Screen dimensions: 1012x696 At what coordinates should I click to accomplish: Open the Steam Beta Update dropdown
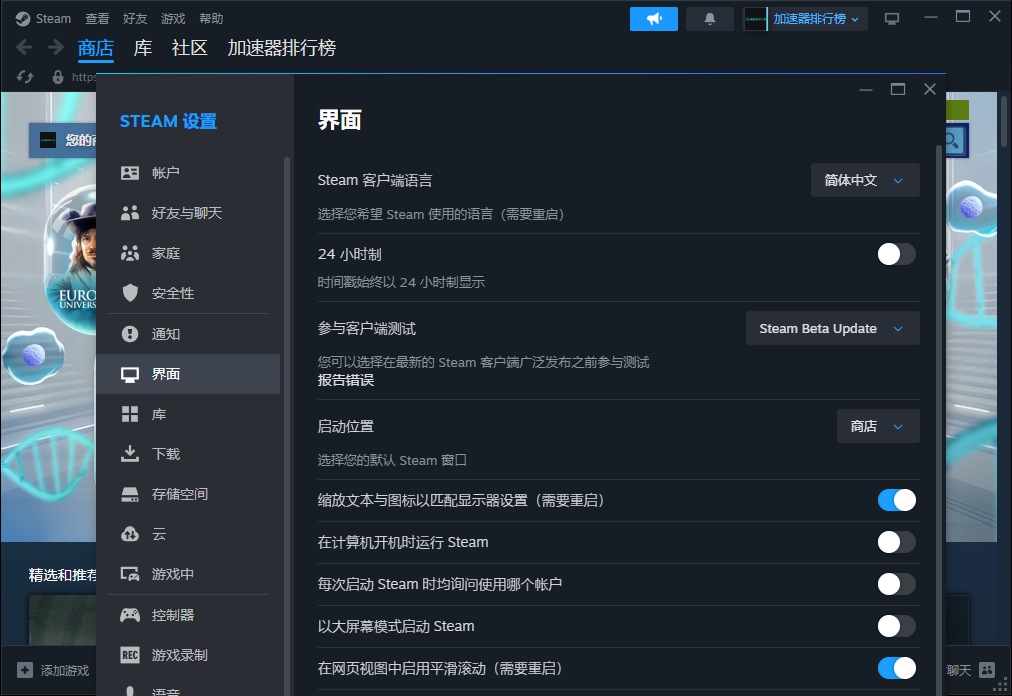pos(833,328)
